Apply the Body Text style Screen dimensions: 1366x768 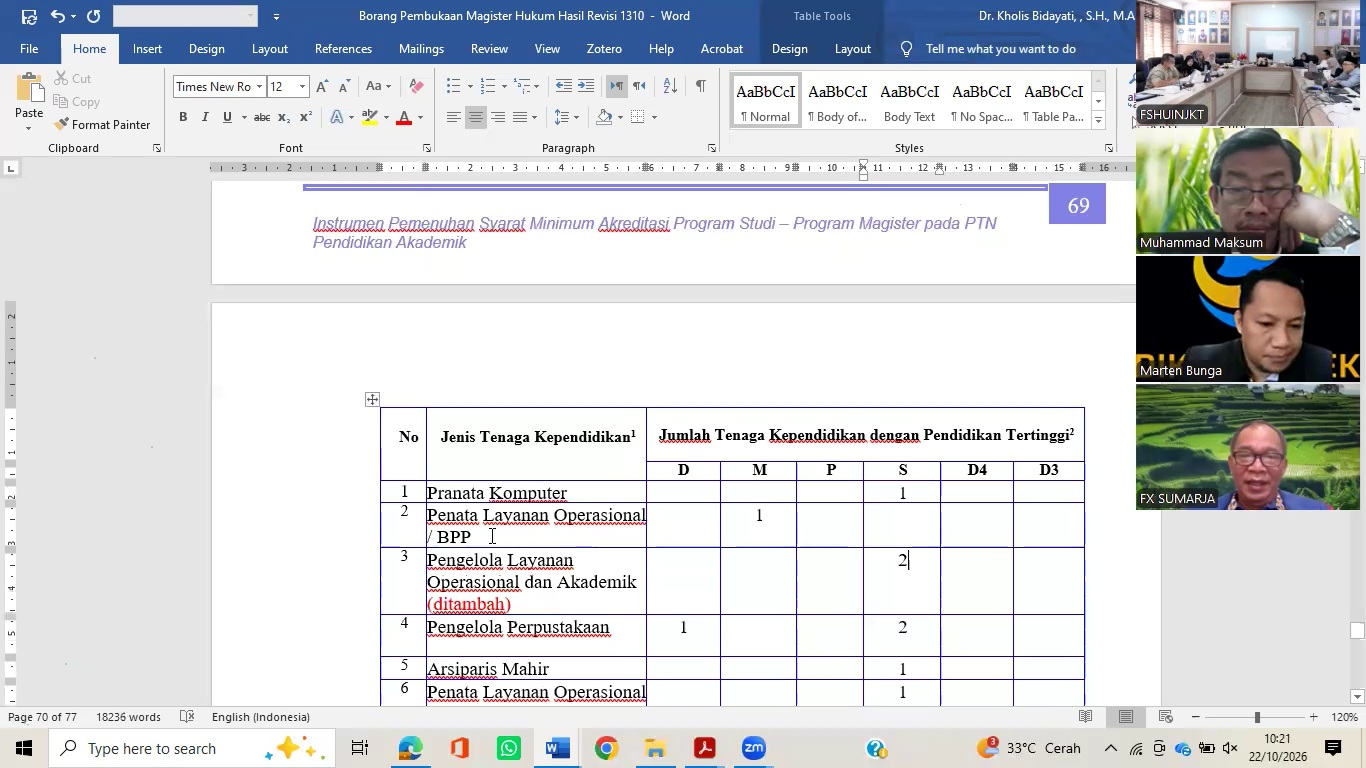909,101
